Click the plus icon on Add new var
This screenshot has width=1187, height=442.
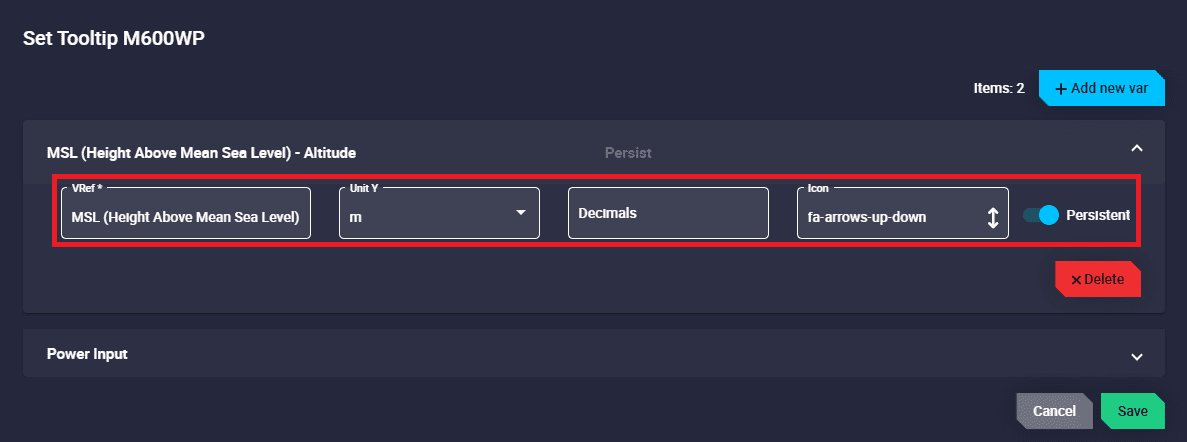(1061, 88)
